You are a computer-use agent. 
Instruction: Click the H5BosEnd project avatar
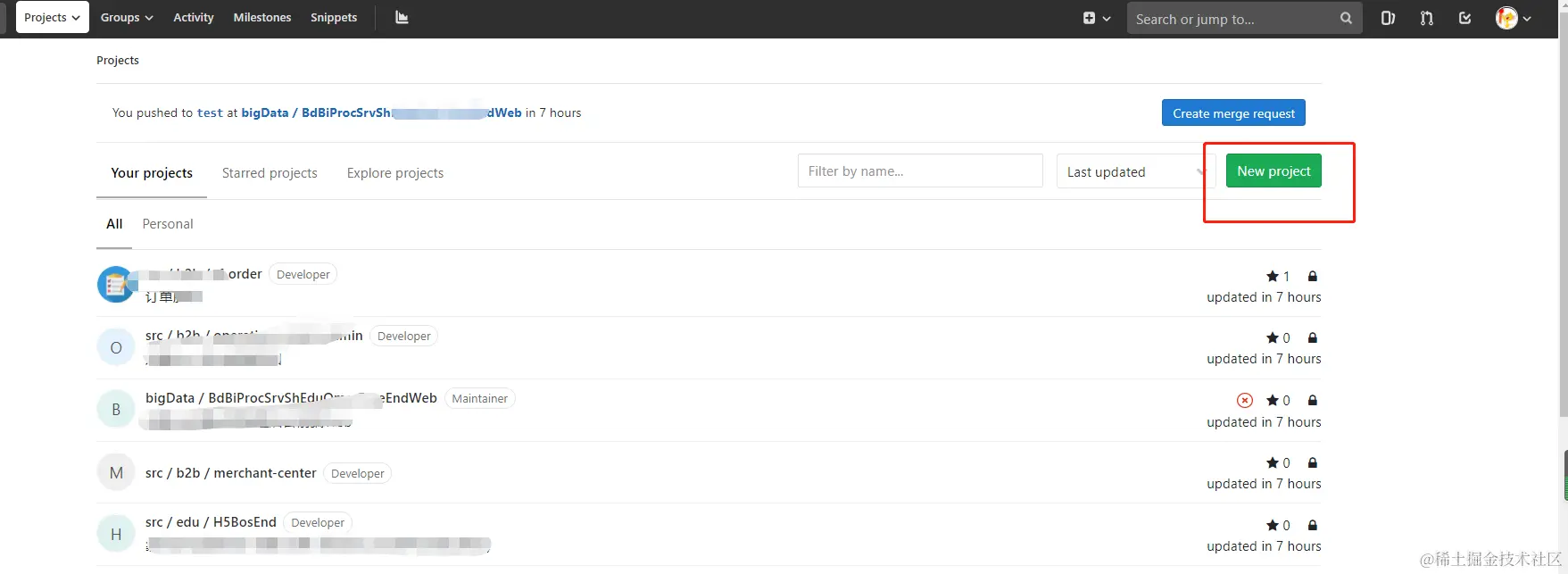[x=116, y=534]
